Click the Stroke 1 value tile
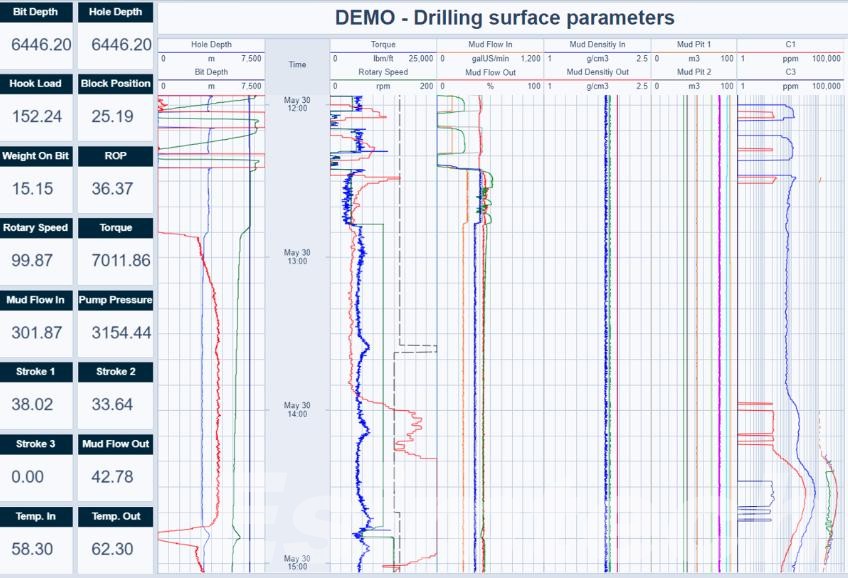 [38, 404]
